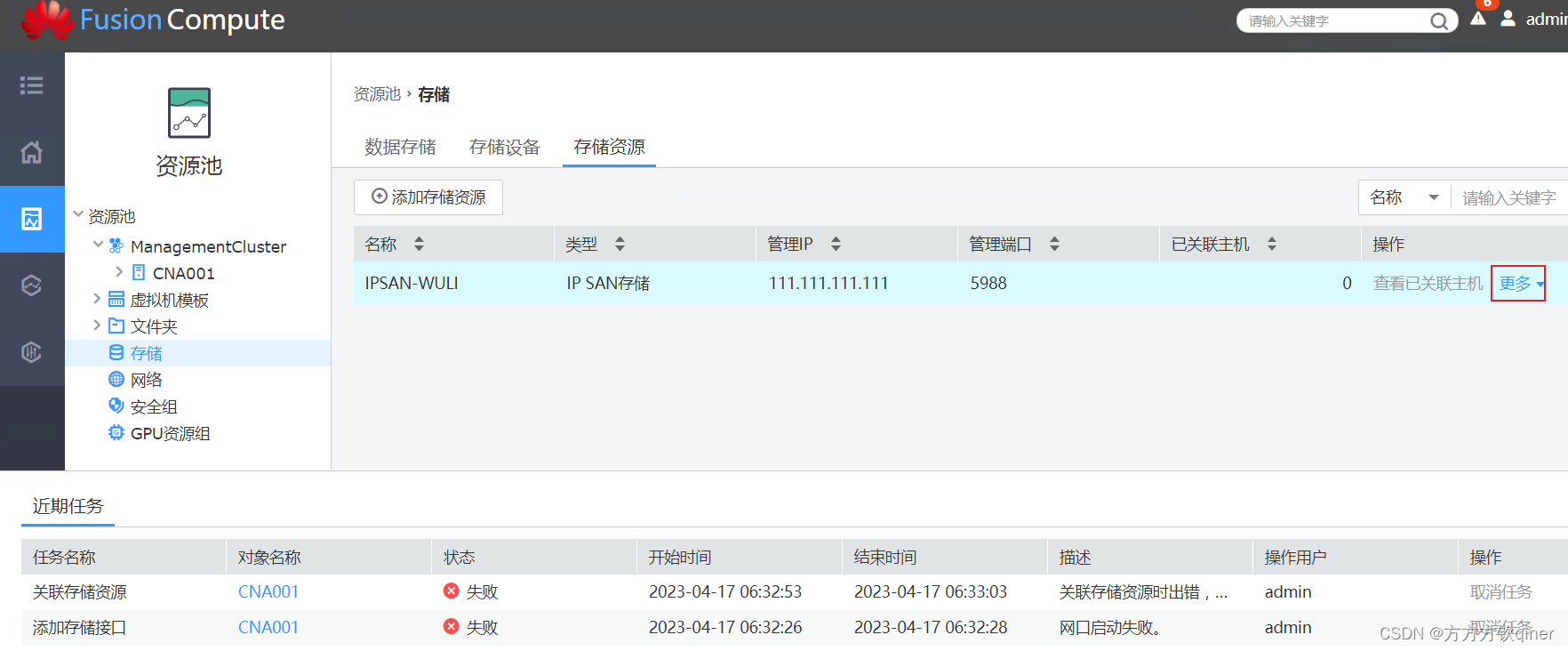Image resolution: width=1568 pixels, height=651 pixels.
Task: Open CNA001 link in 添加存储接口 task row
Action: (x=268, y=627)
